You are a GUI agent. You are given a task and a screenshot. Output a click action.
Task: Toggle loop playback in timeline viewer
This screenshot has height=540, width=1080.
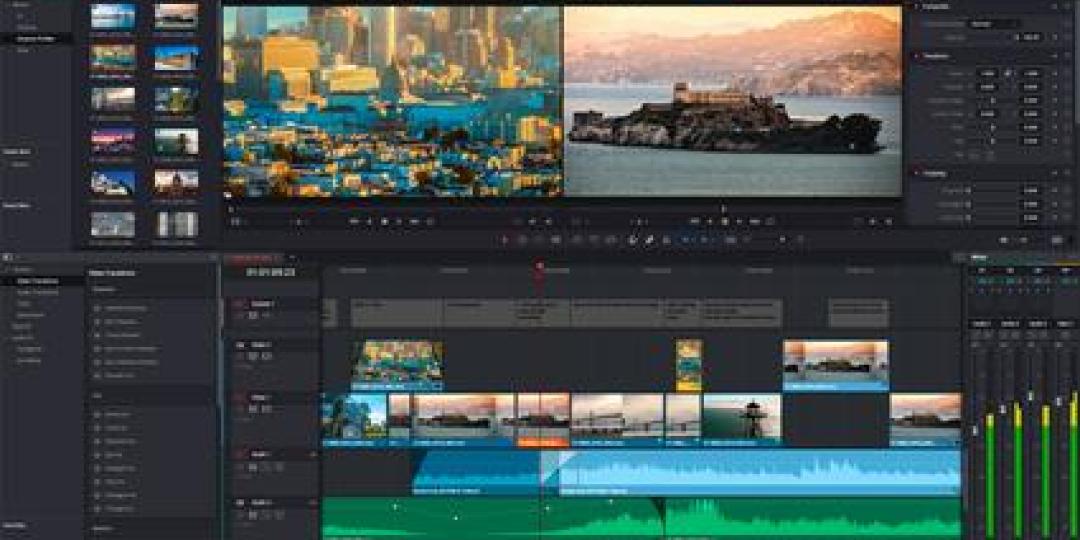pyautogui.click(x=771, y=222)
